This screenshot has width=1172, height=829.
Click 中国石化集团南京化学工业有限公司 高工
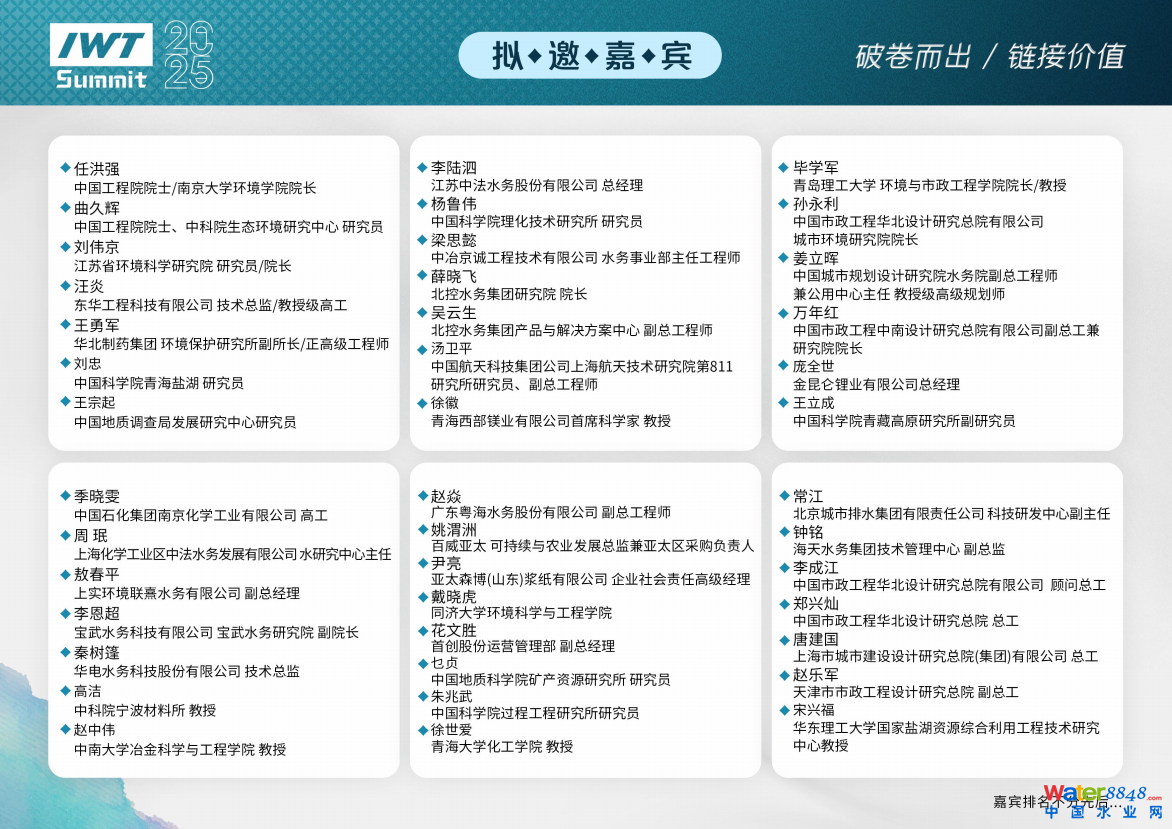point(200,515)
